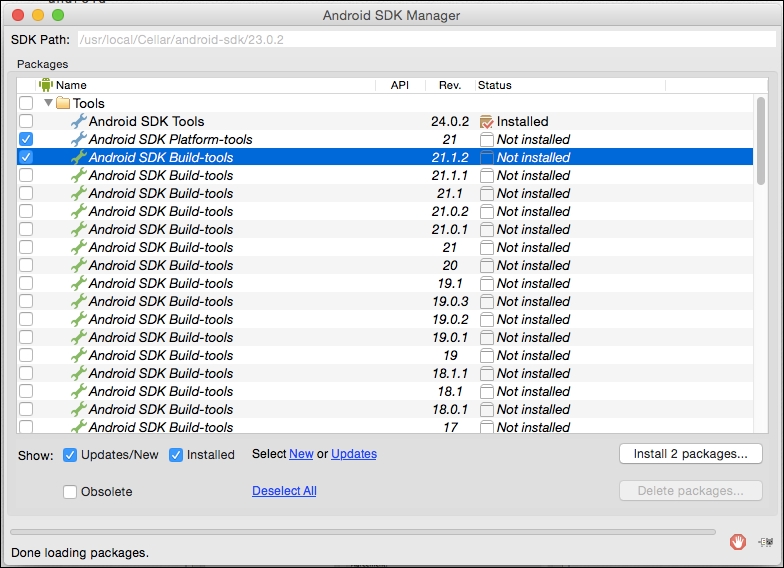Click the red stop hand icon
Image resolution: width=784 pixels, height=568 pixels.
(738, 542)
